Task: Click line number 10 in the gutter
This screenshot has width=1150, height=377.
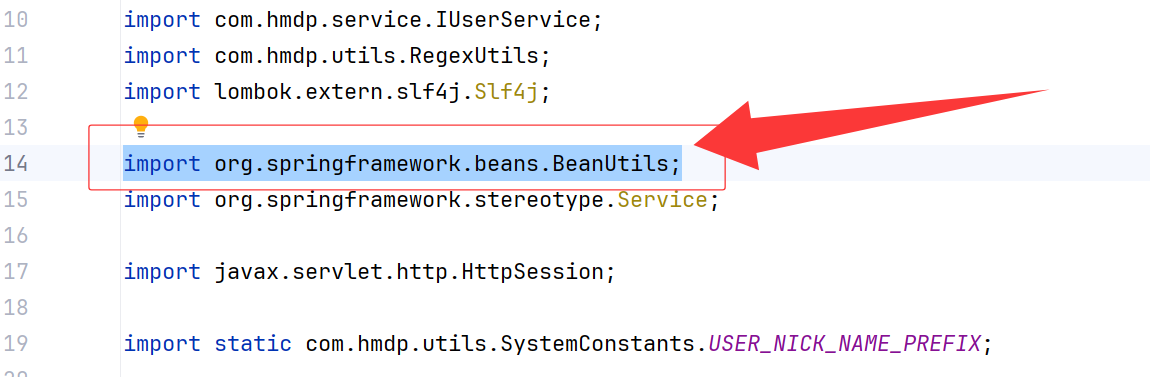Action: 15,20
